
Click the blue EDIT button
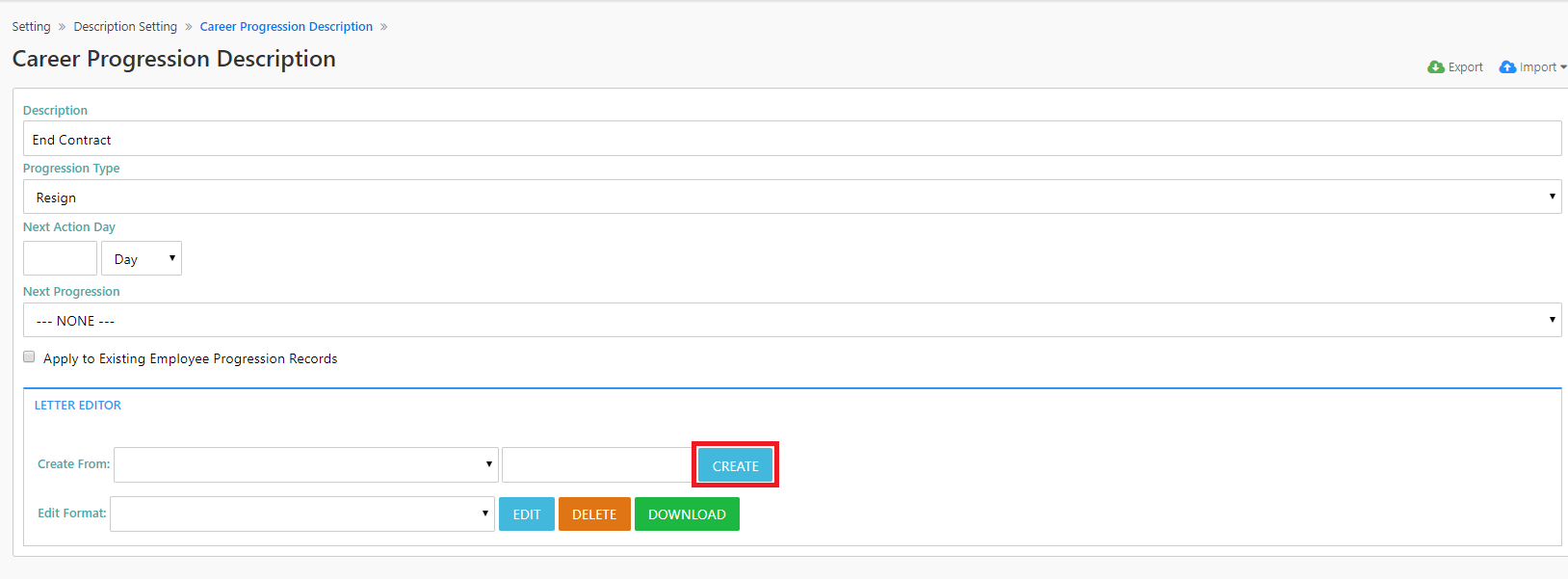coord(527,514)
